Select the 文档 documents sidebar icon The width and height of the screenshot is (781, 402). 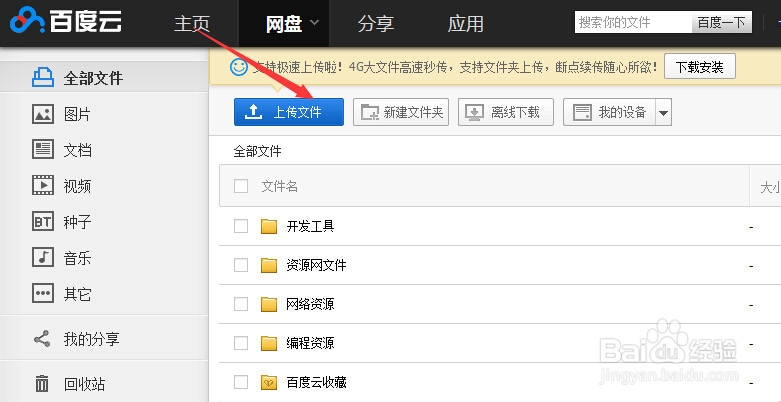tap(43, 149)
